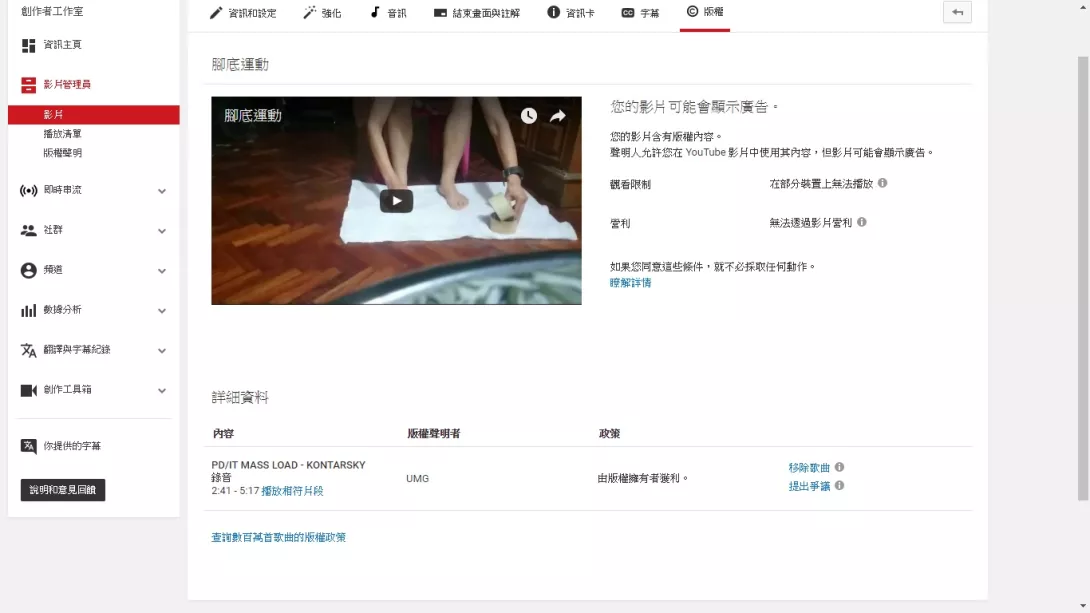Switch to the 音訊 audio tab

pos(388,13)
